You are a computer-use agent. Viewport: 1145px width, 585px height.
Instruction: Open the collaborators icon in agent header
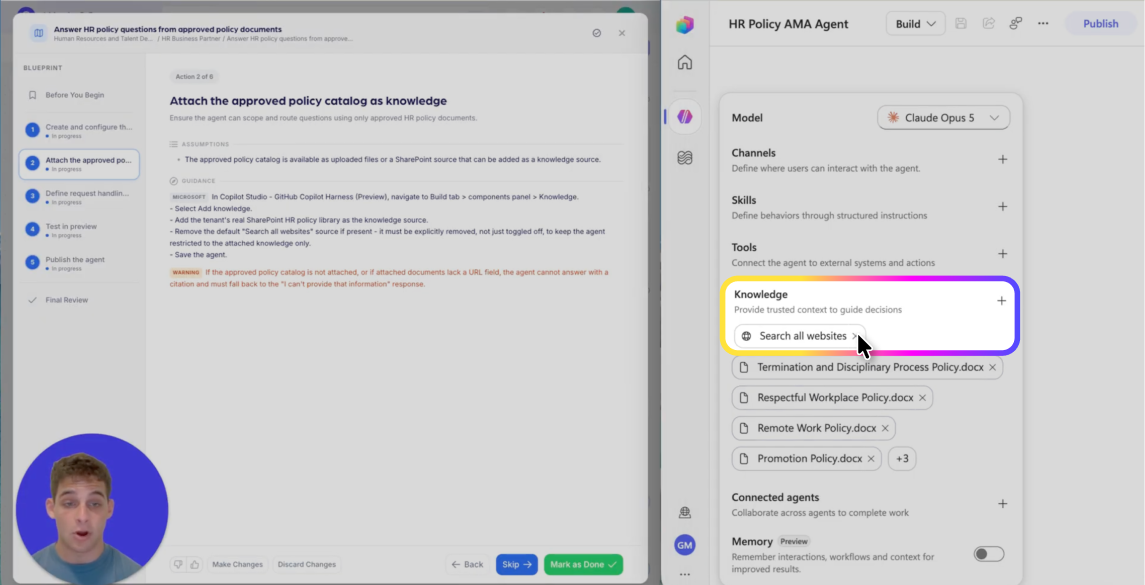[1015, 23]
